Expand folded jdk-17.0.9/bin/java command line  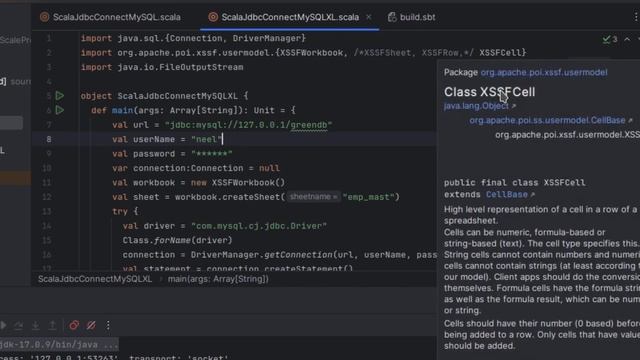click(59, 344)
